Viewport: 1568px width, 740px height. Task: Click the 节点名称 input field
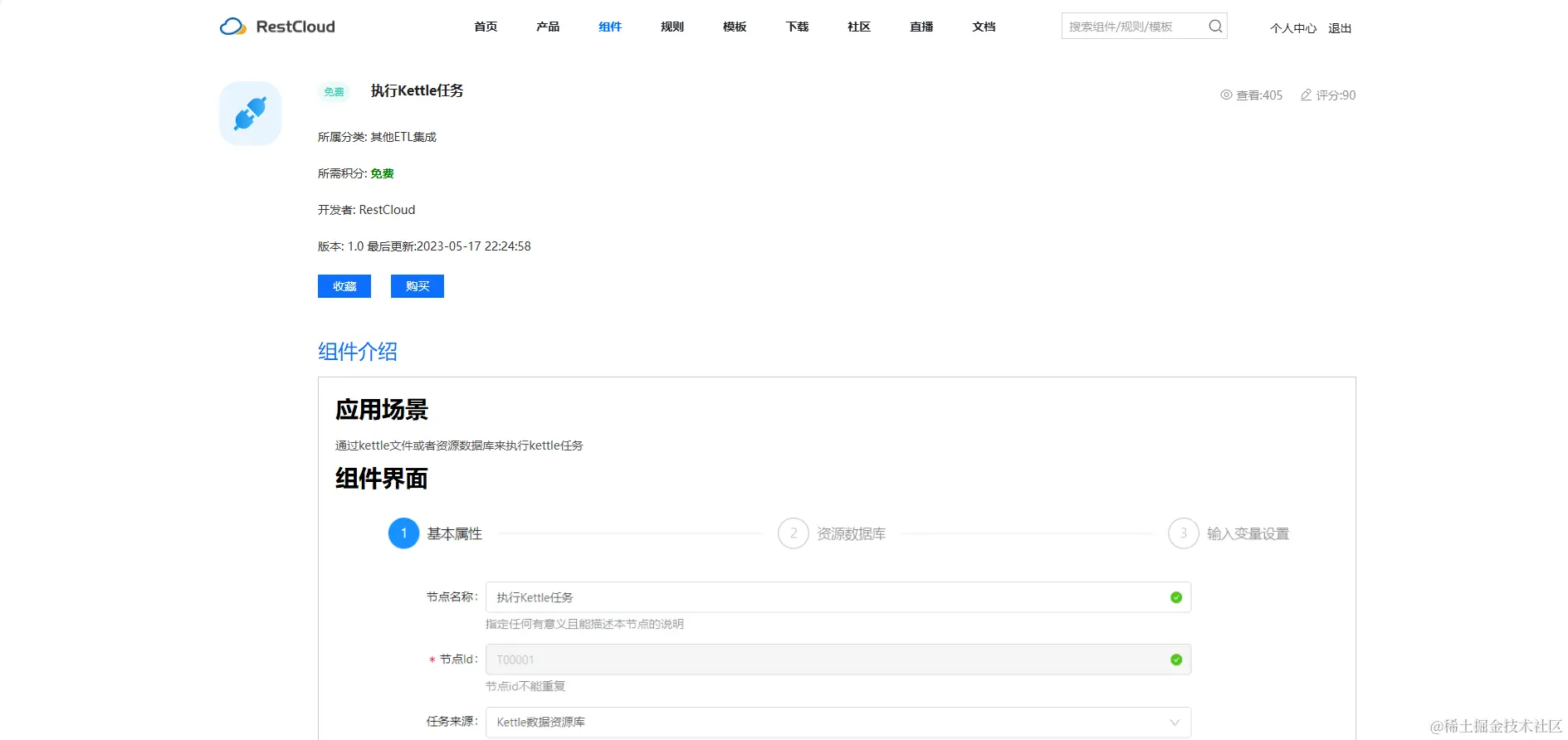pyautogui.click(x=838, y=597)
